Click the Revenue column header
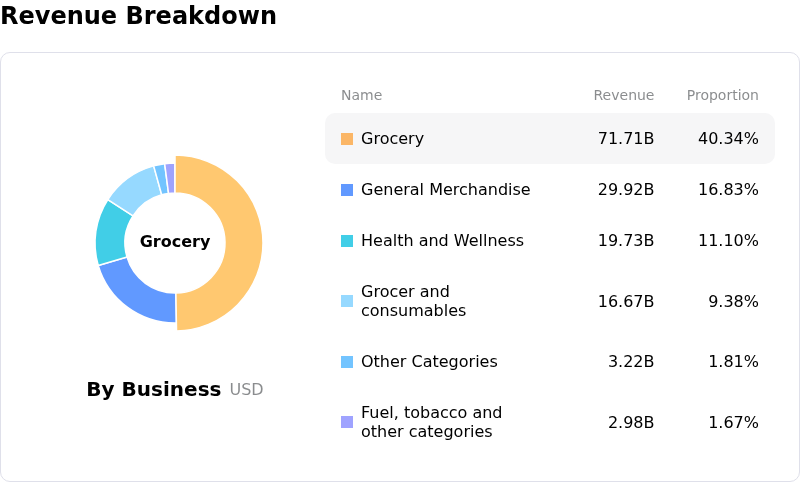Viewport: 800px width, 482px height. (623, 96)
